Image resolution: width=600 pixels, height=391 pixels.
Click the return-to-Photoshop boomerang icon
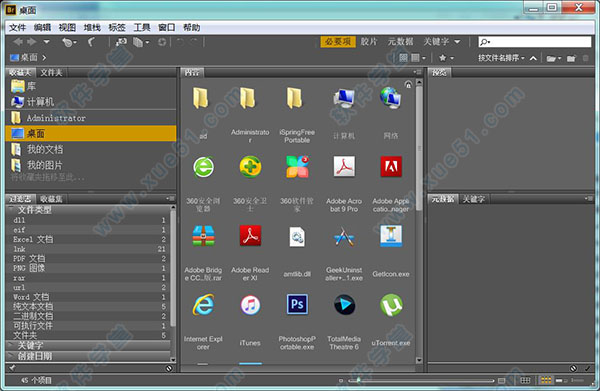point(91,42)
